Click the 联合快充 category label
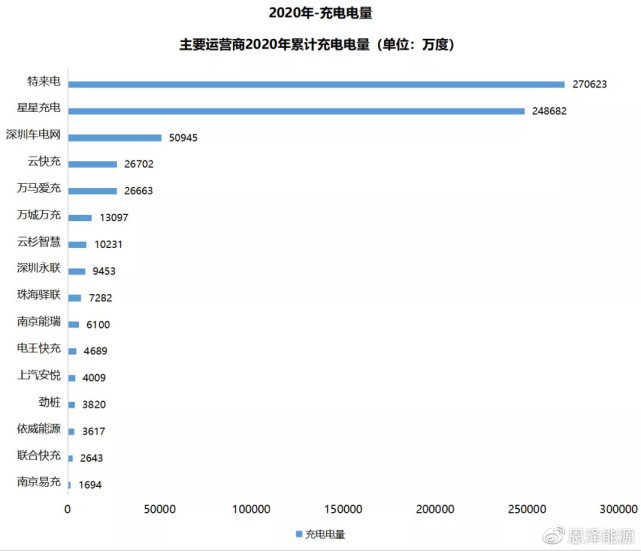The width and height of the screenshot is (641, 551). pyautogui.click(x=38, y=455)
